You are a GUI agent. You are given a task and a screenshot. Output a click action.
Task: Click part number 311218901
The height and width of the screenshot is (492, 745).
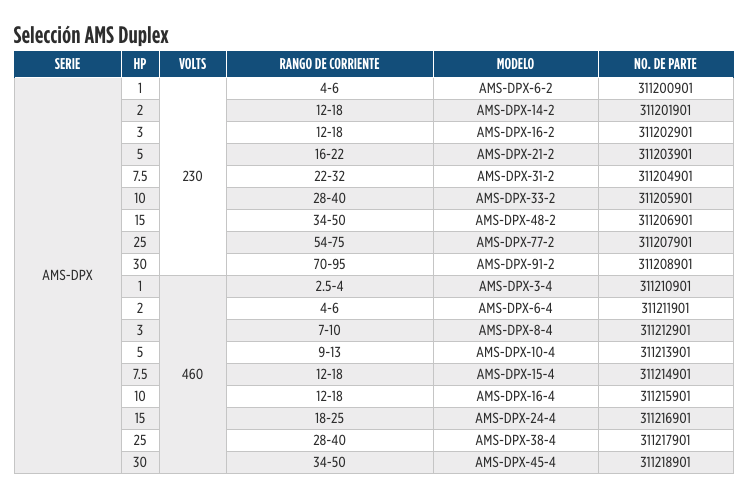[665, 463]
